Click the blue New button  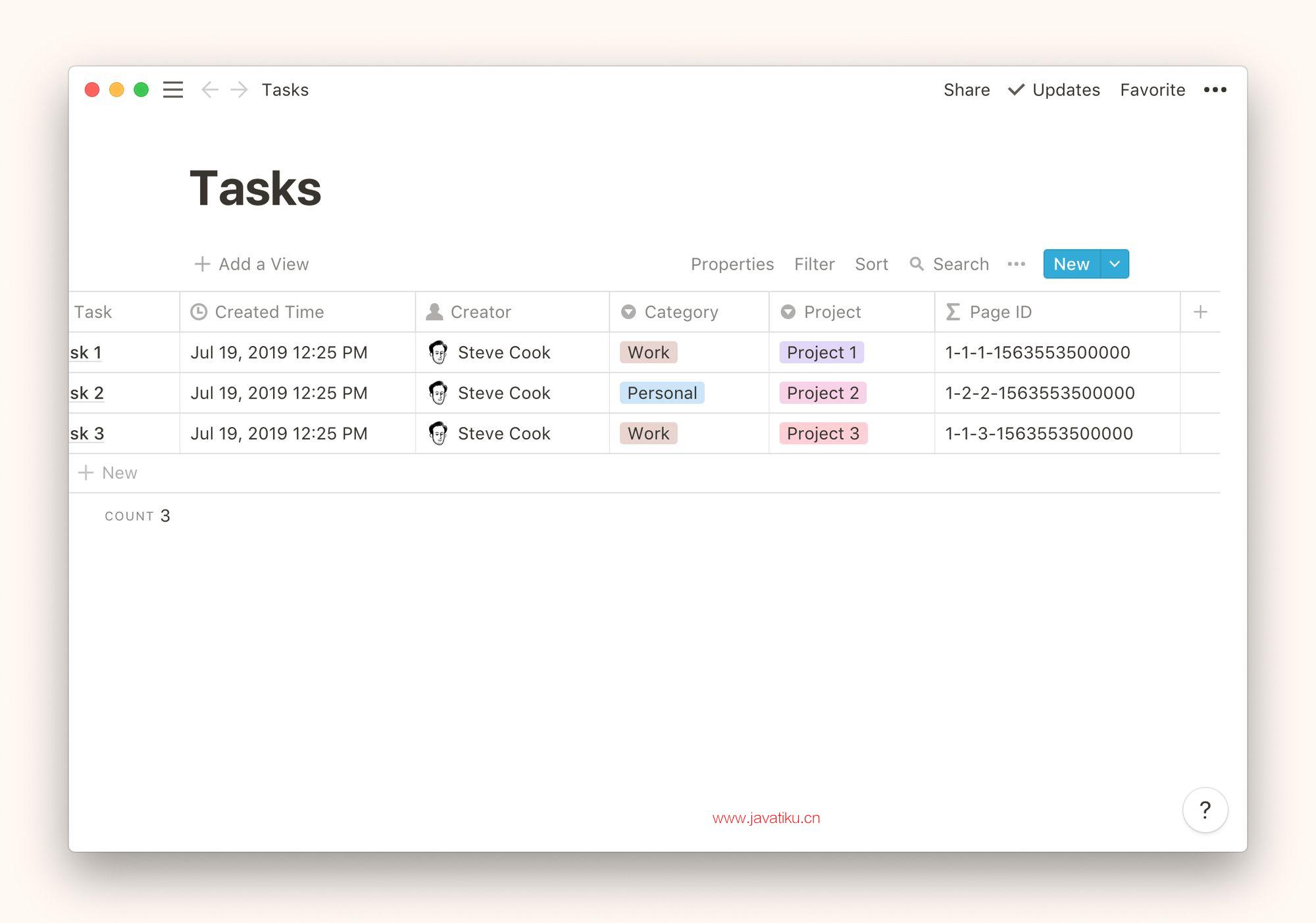(x=1071, y=264)
